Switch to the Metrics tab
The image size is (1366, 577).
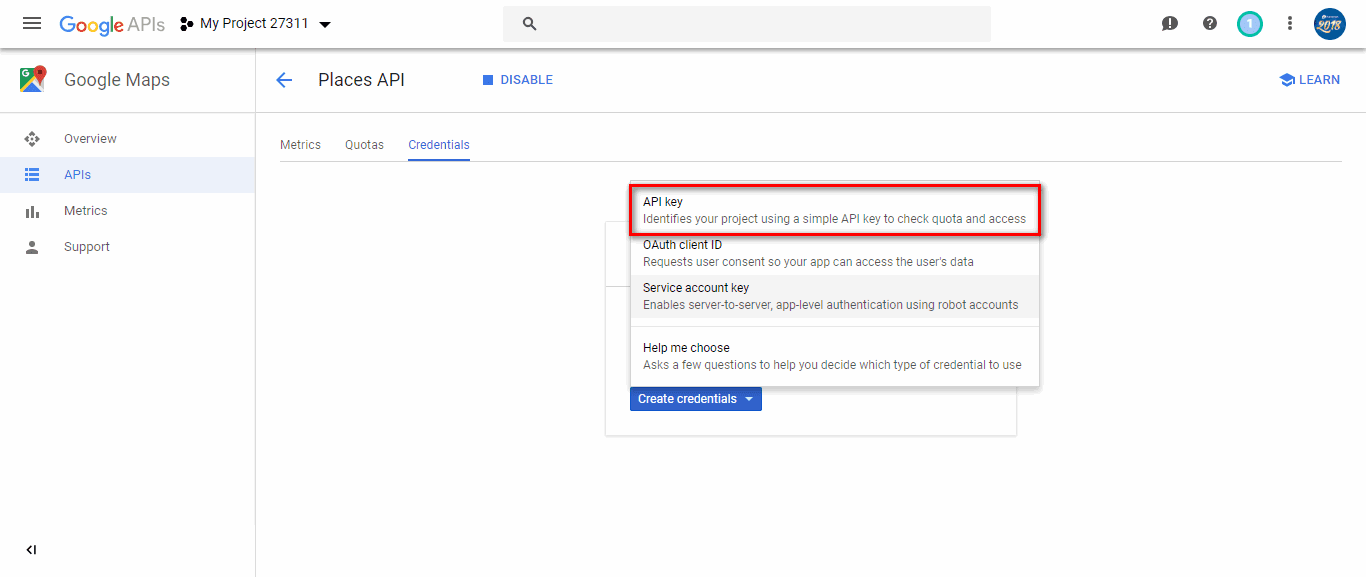click(x=300, y=145)
